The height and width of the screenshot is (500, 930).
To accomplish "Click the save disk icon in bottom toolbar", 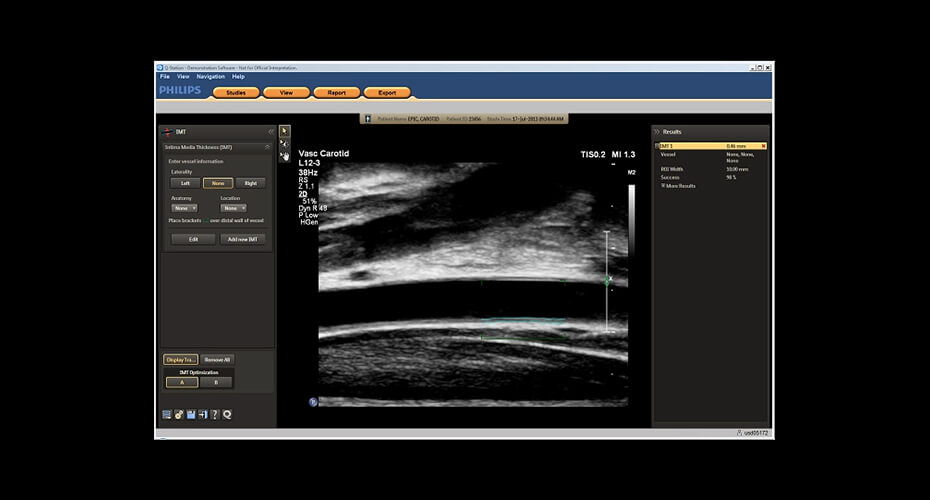I will coord(191,414).
